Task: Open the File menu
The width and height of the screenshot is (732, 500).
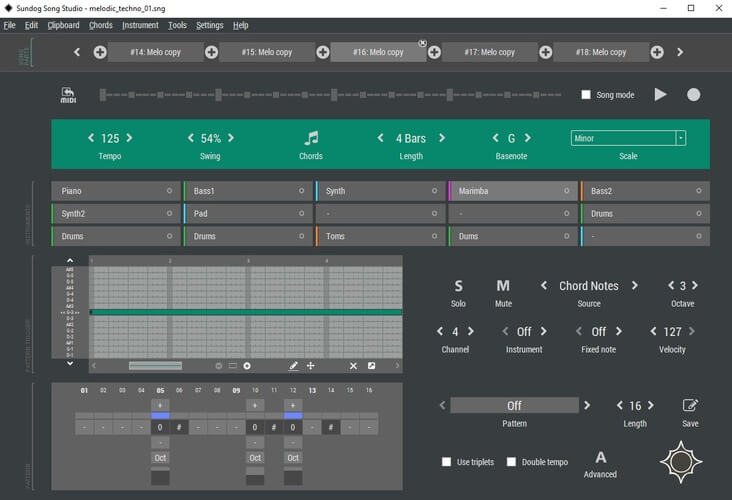Action: pyautogui.click(x=9, y=25)
